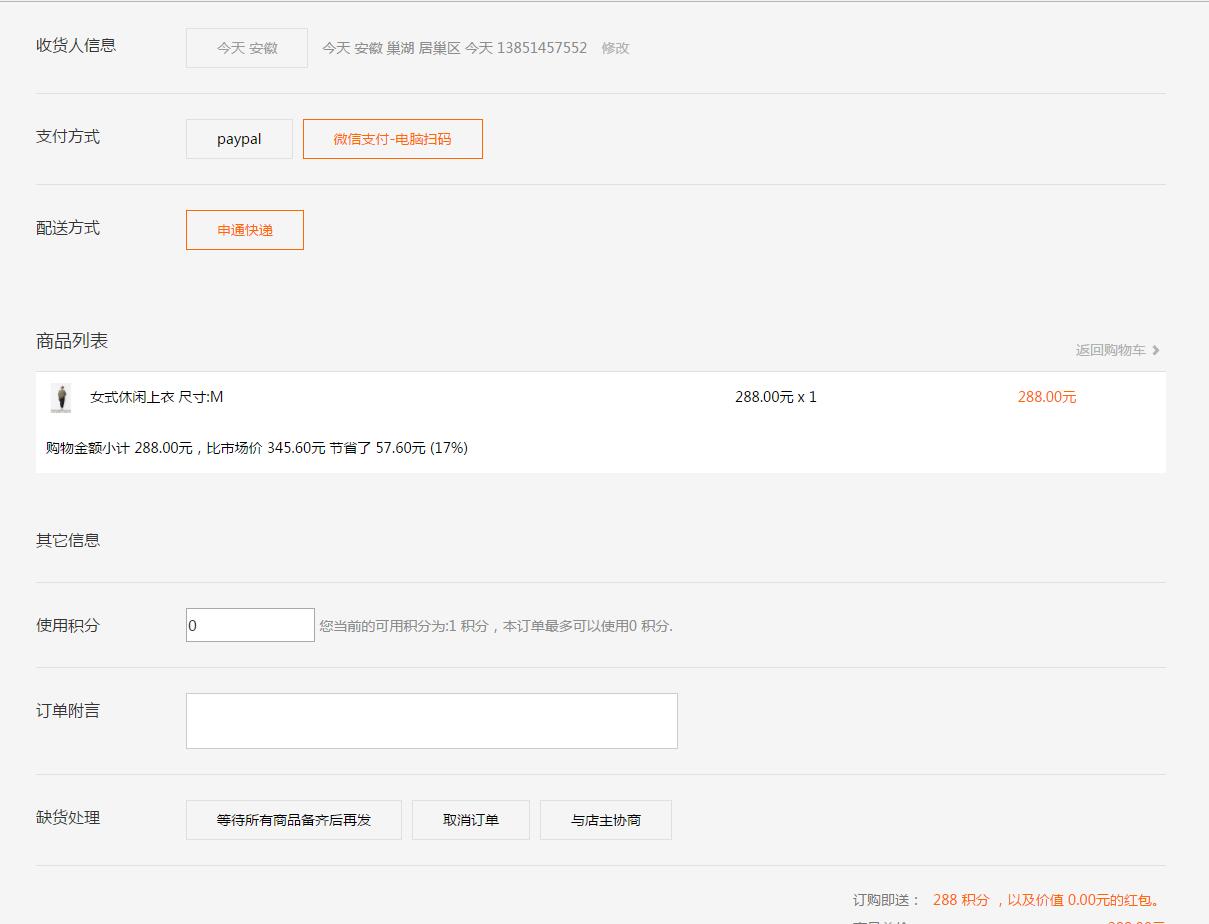Click 修改 to edit recipient address
1209x924 pixels.
coord(615,48)
